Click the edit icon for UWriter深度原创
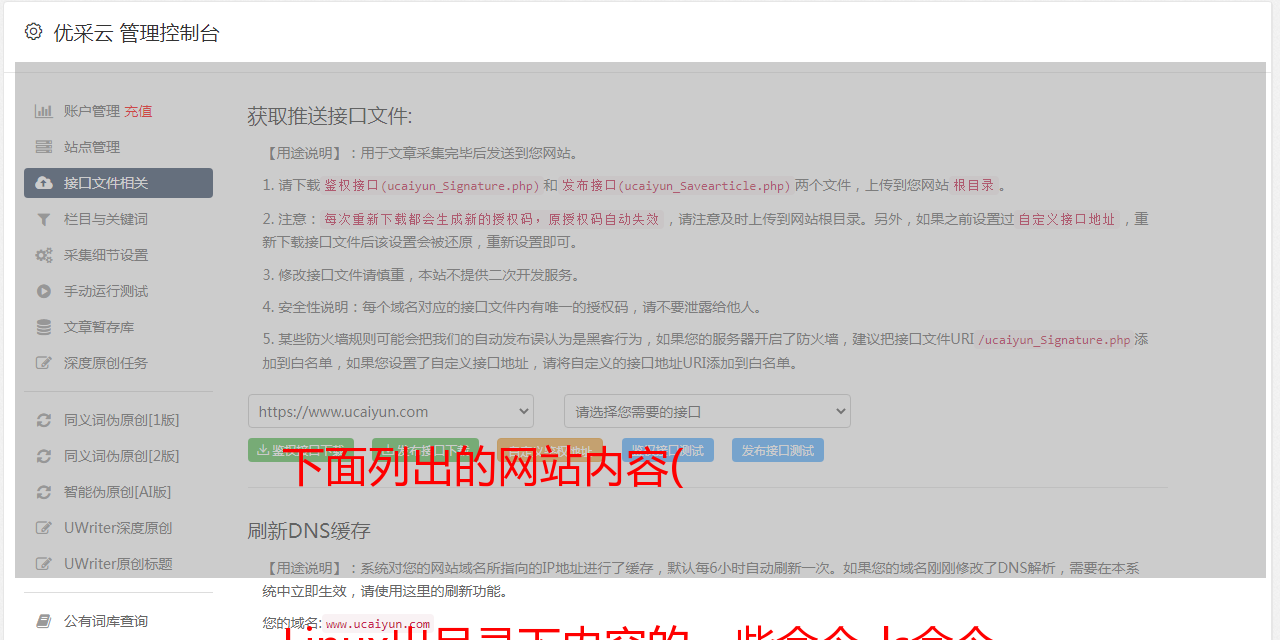Viewport: 1280px width, 640px height. (x=44, y=528)
